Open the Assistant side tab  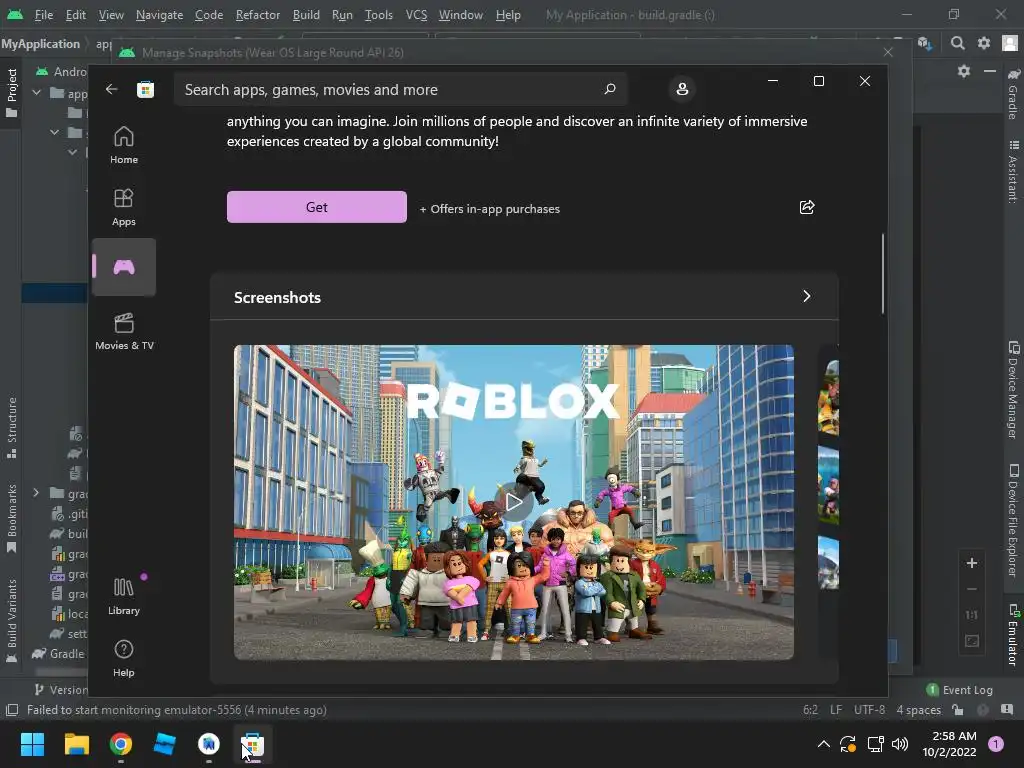click(x=1014, y=171)
